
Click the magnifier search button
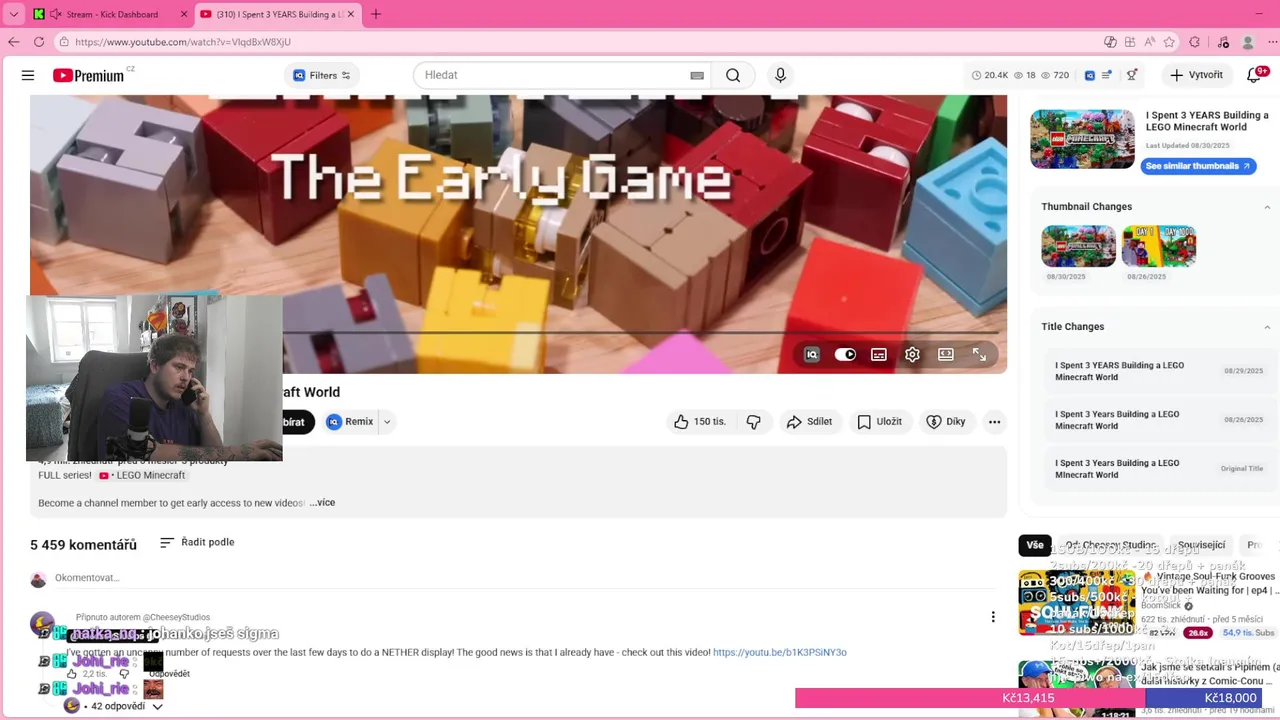[733, 75]
